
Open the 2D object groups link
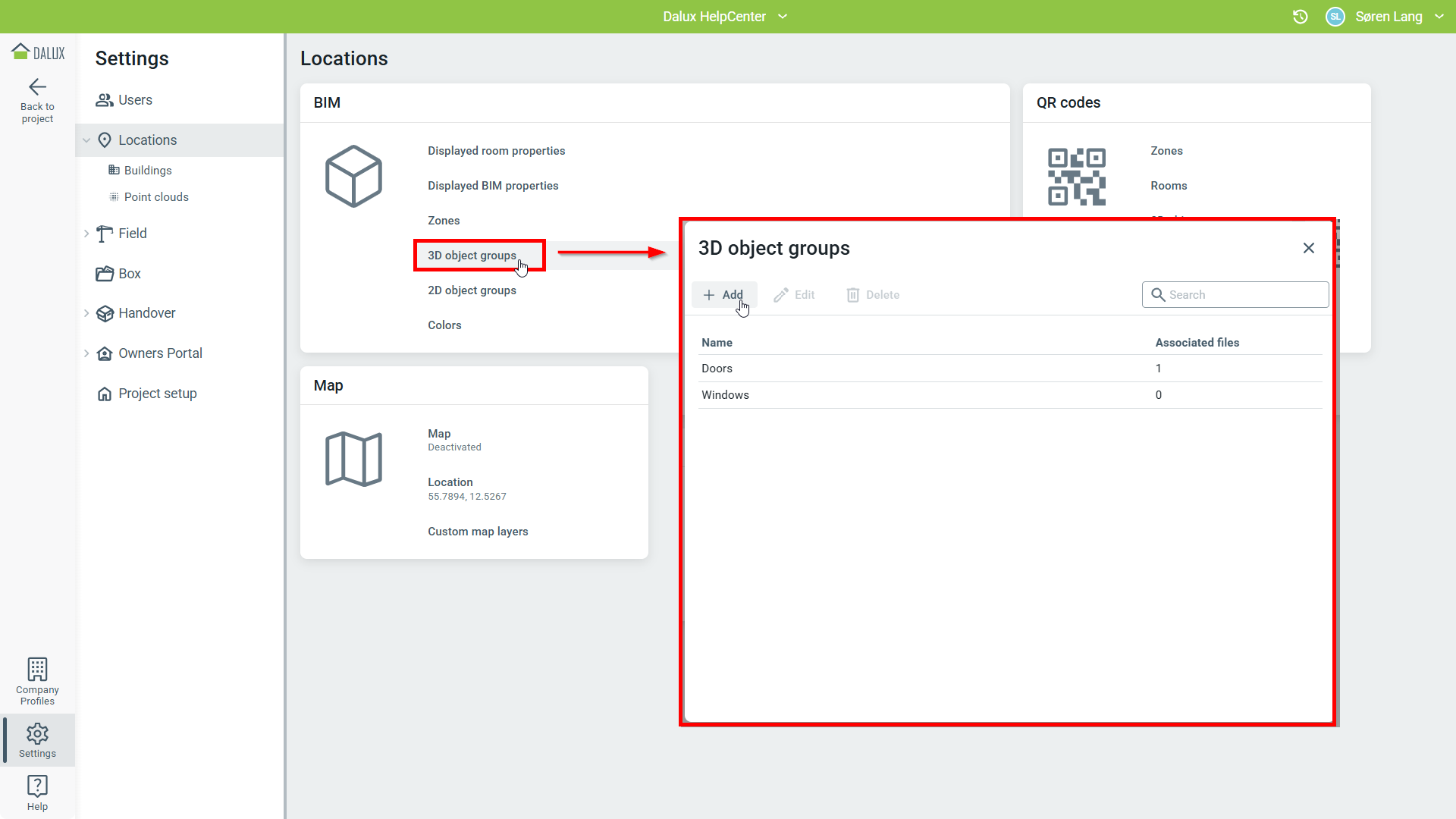pyautogui.click(x=472, y=290)
